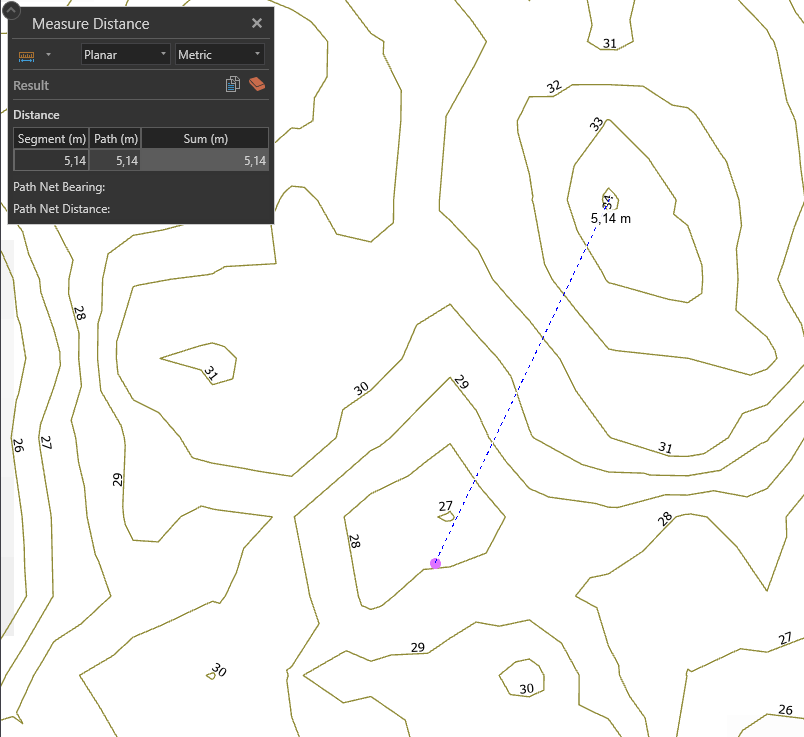Close the Measure Distance panel
Viewport: 804px width, 737px height.
[x=257, y=23]
